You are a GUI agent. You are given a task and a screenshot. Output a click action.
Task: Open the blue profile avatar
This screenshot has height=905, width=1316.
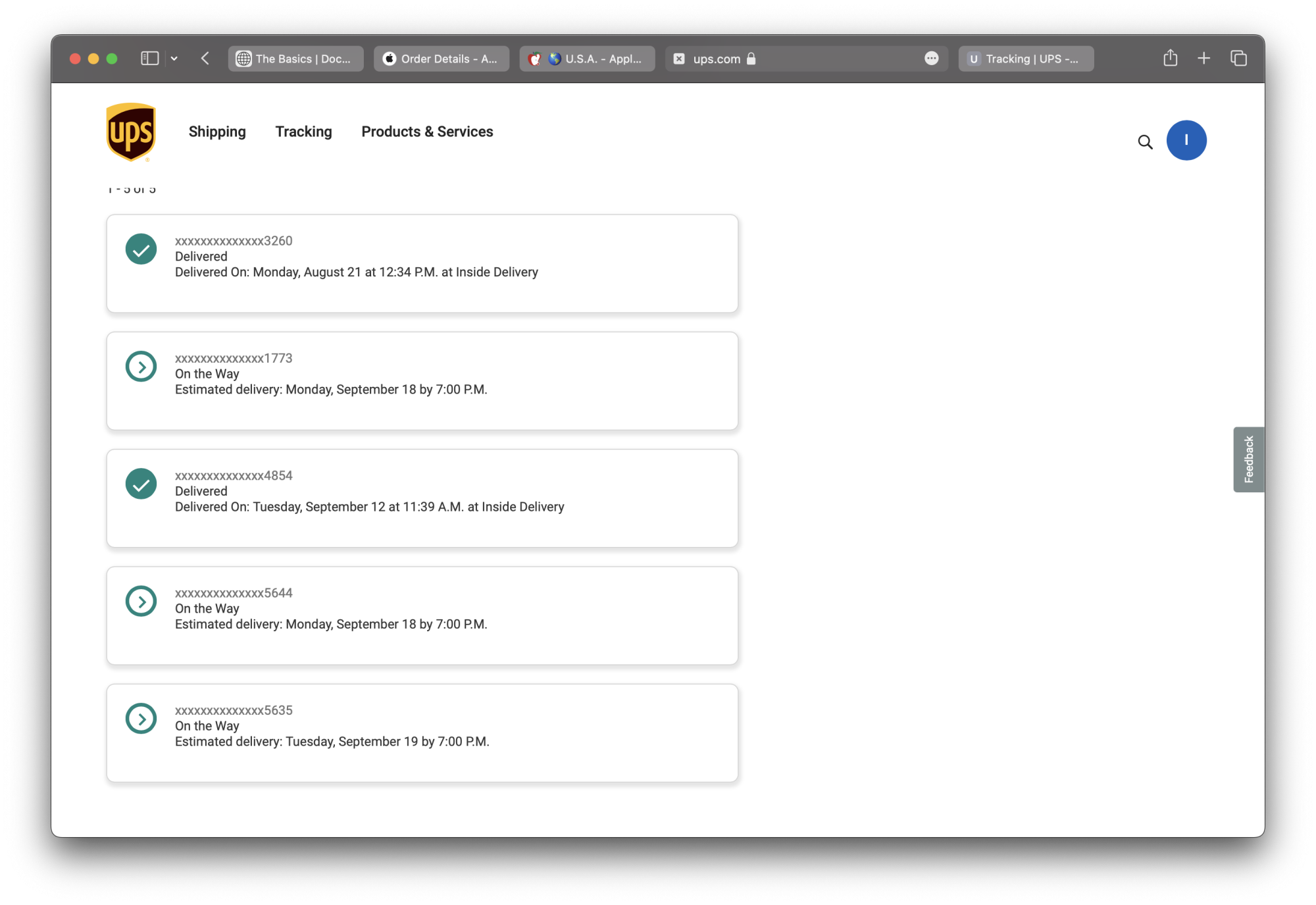(x=1186, y=140)
